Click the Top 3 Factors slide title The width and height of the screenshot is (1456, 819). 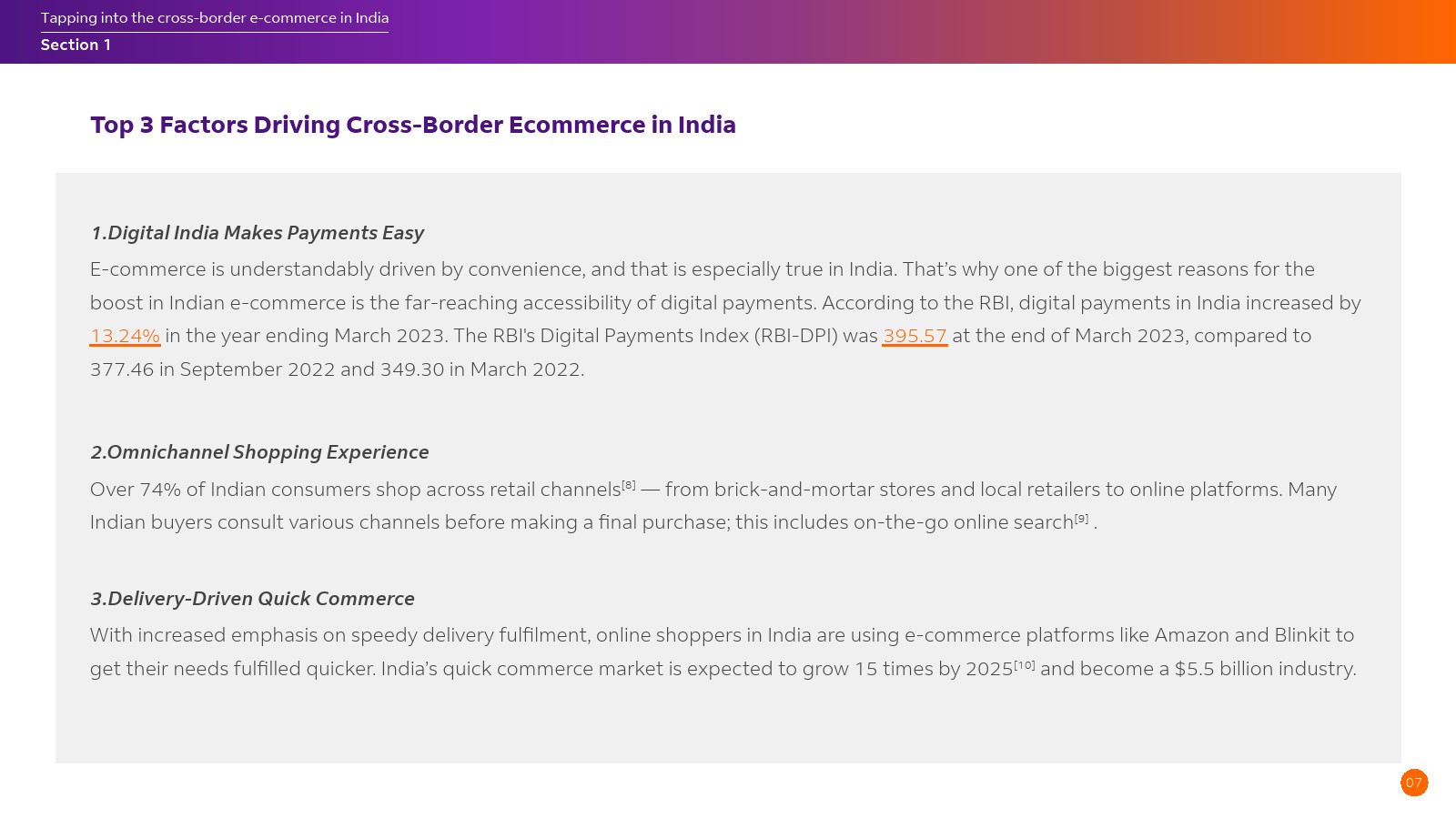(412, 125)
